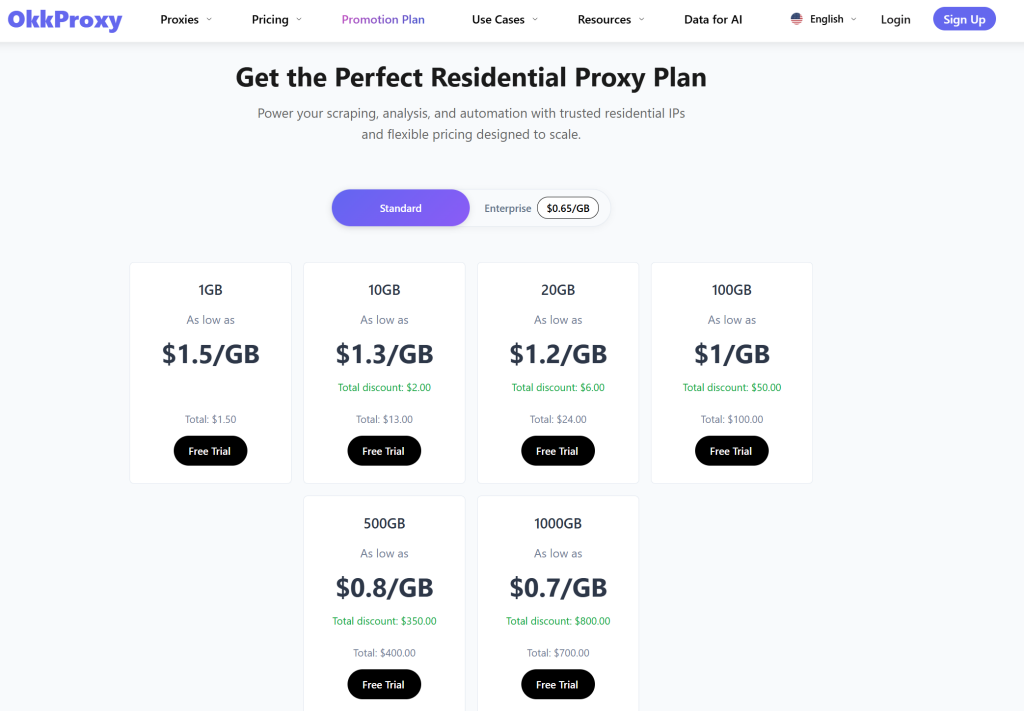Open the Promotion Plan page
1024x711 pixels.
coord(383,19)
